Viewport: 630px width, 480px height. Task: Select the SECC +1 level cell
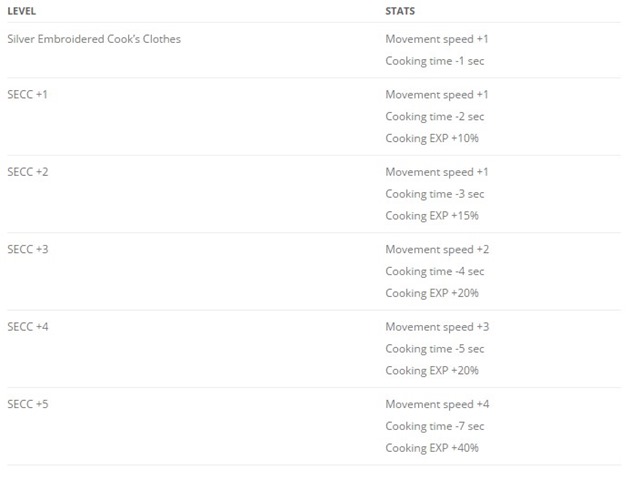[x=27, y=94]
